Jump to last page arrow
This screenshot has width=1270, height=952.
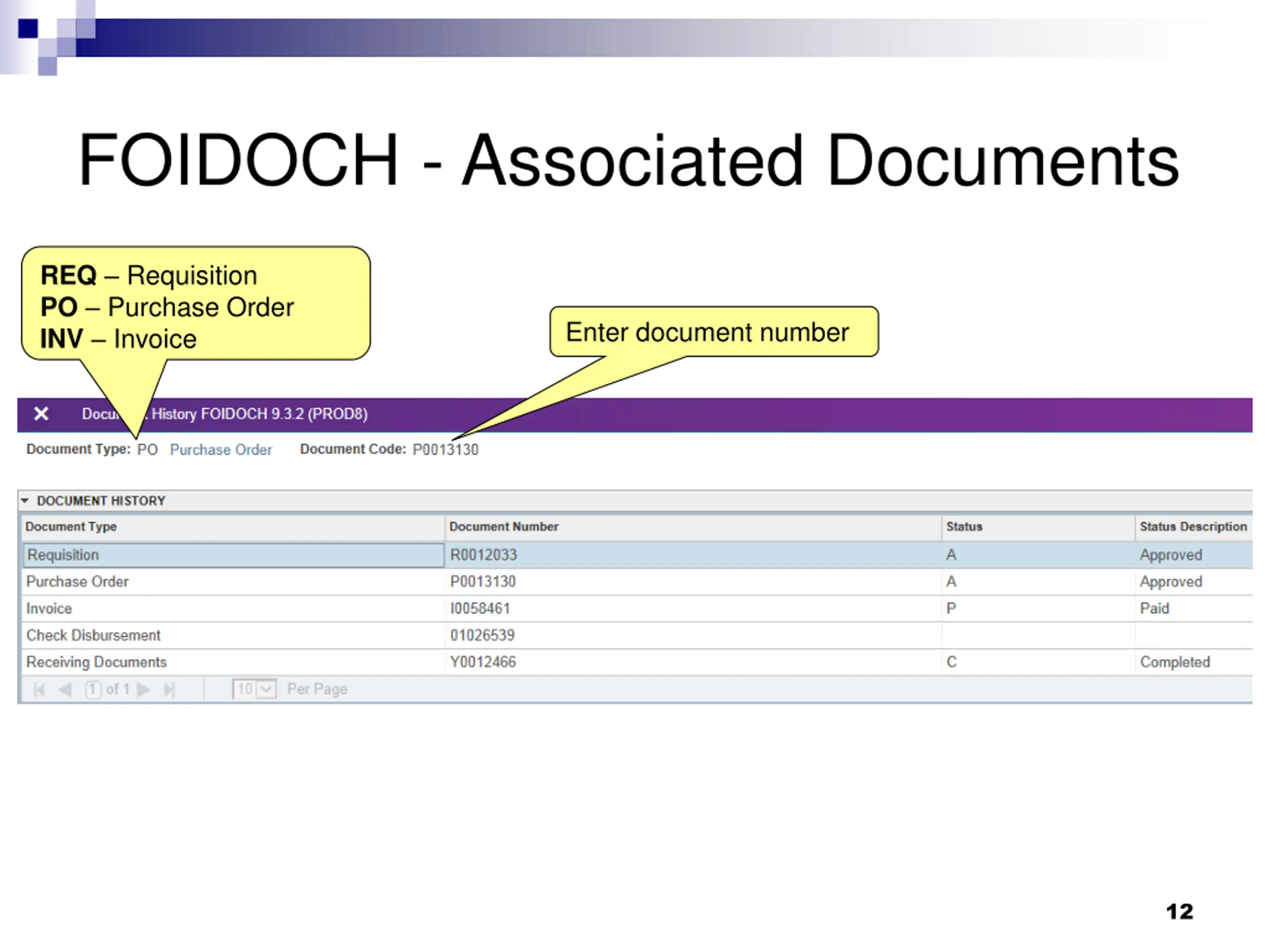pyautogui.click(x=169, y=689)
